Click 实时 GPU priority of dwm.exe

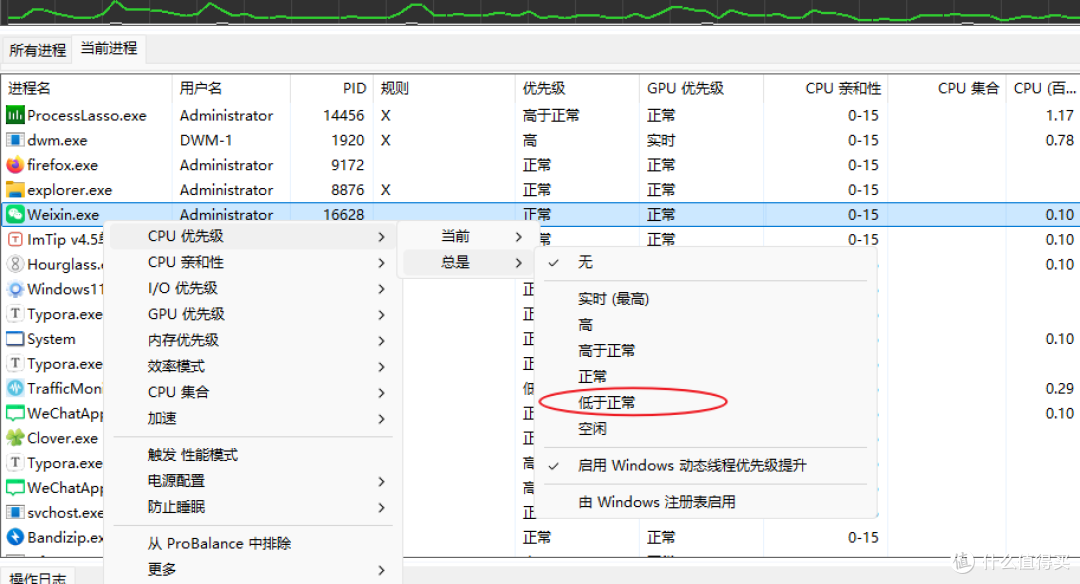click(x=661, y=140)
